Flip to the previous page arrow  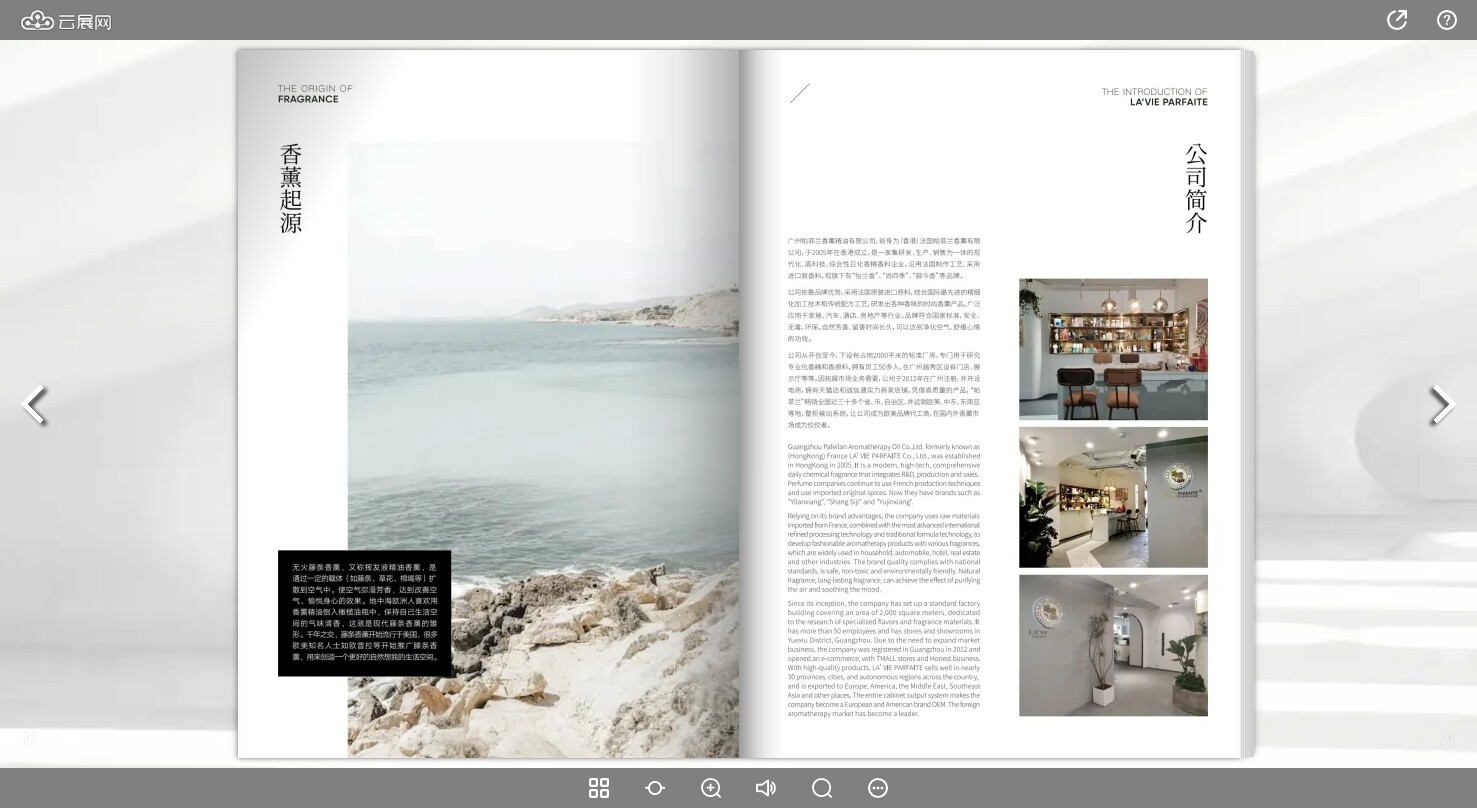pos(35,405)
